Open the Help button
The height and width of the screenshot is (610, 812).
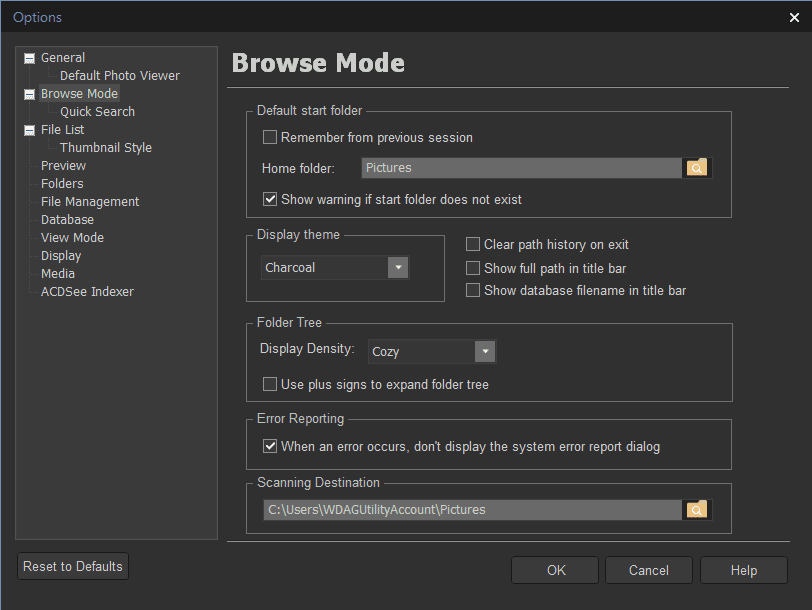pyautogui.click(x=743, y=570)
